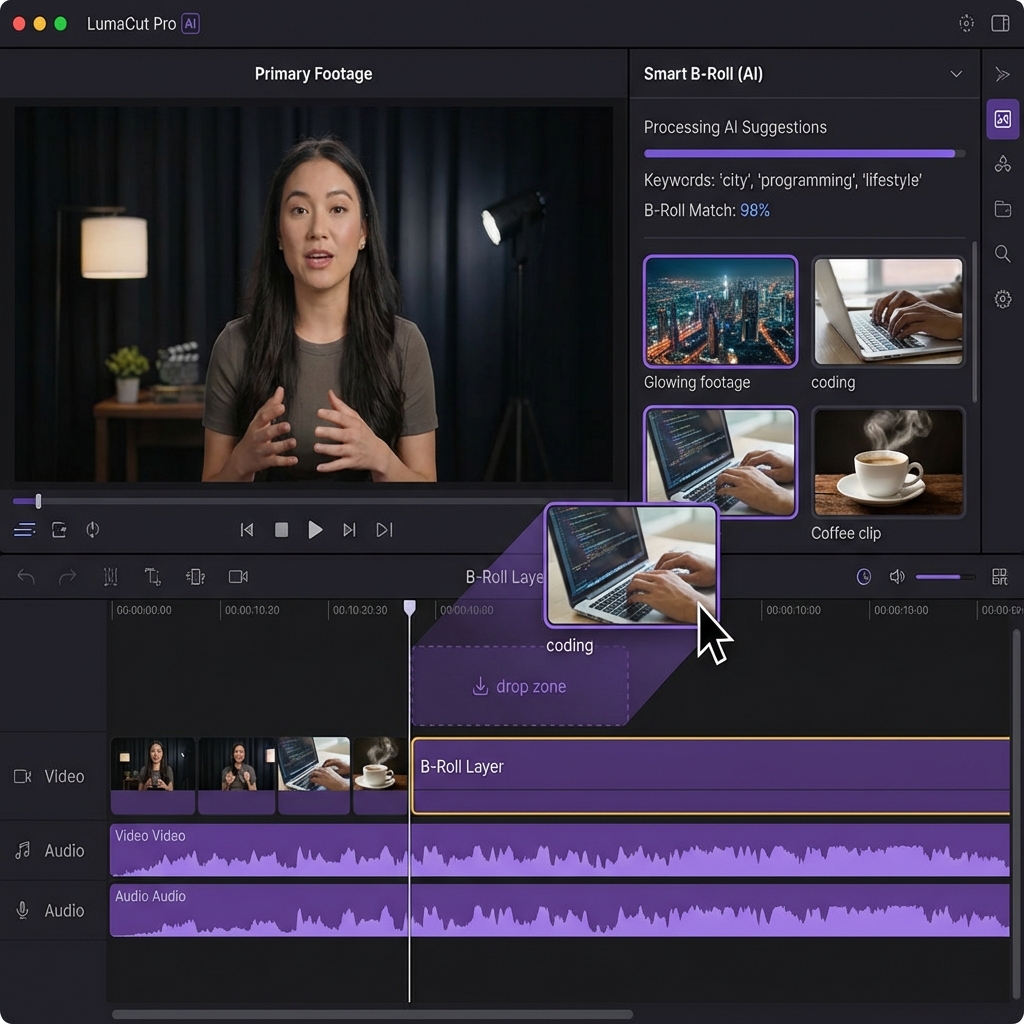Viewport: 1024px width, 1024px height.
Task: Collapse the Smart B-Roll (AI) panel chevron
Action: (x=956, y=74)
